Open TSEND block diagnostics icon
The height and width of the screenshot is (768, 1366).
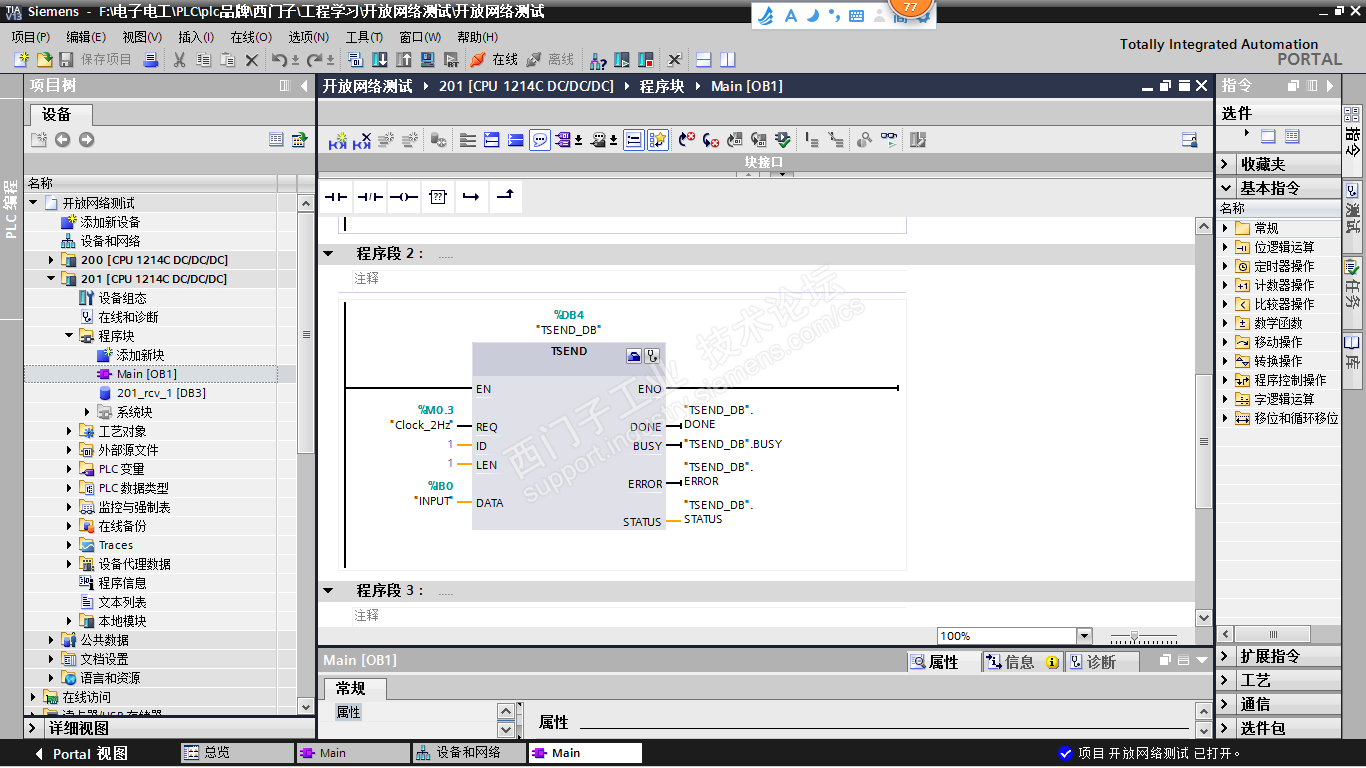tap(652, 355)
